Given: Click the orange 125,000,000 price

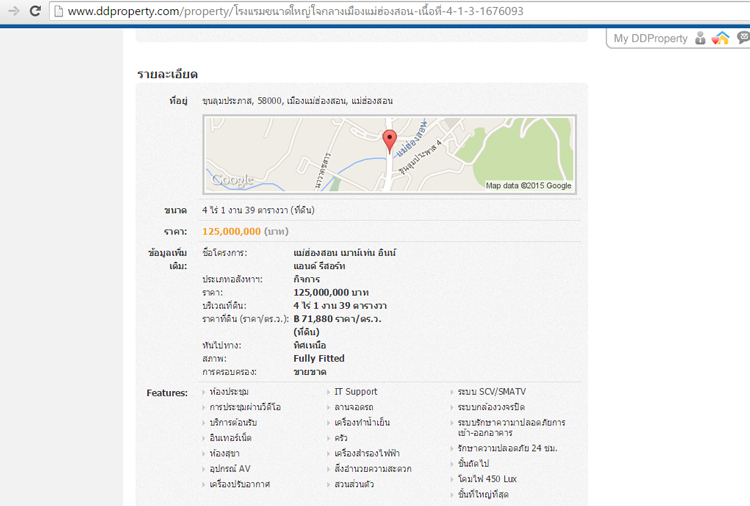Looking at the screenshot, I should 231,231.
